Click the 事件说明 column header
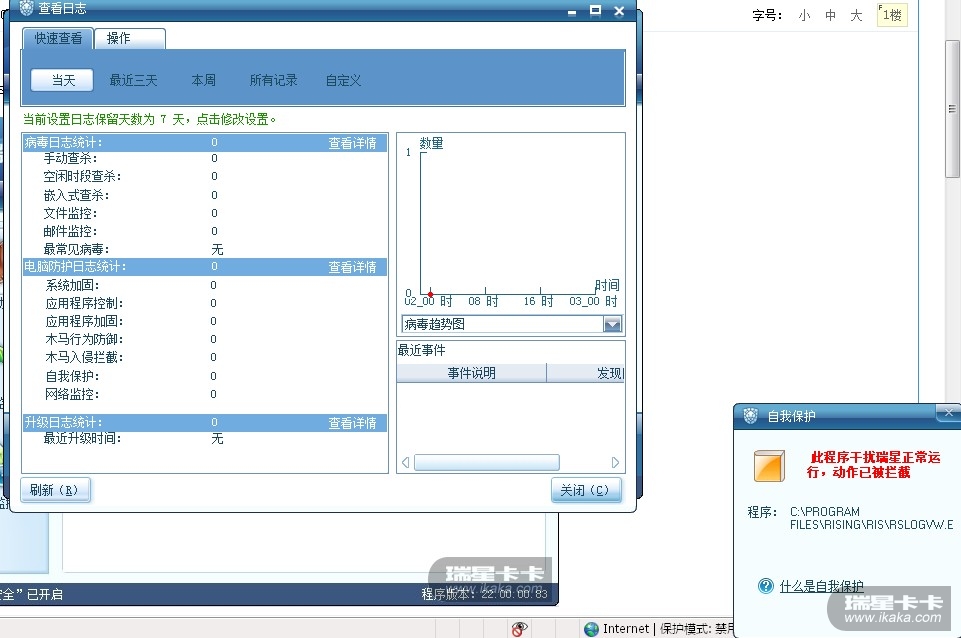Screen dimensions: 961x638 pyautogui.click(x=471, y=373)
